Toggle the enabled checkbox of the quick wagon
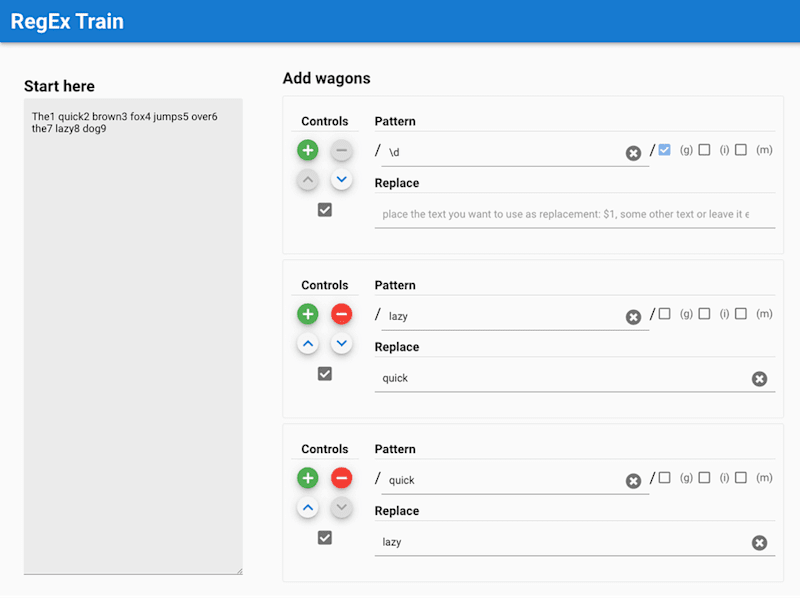The image size is (800, 600). [324, 537]
